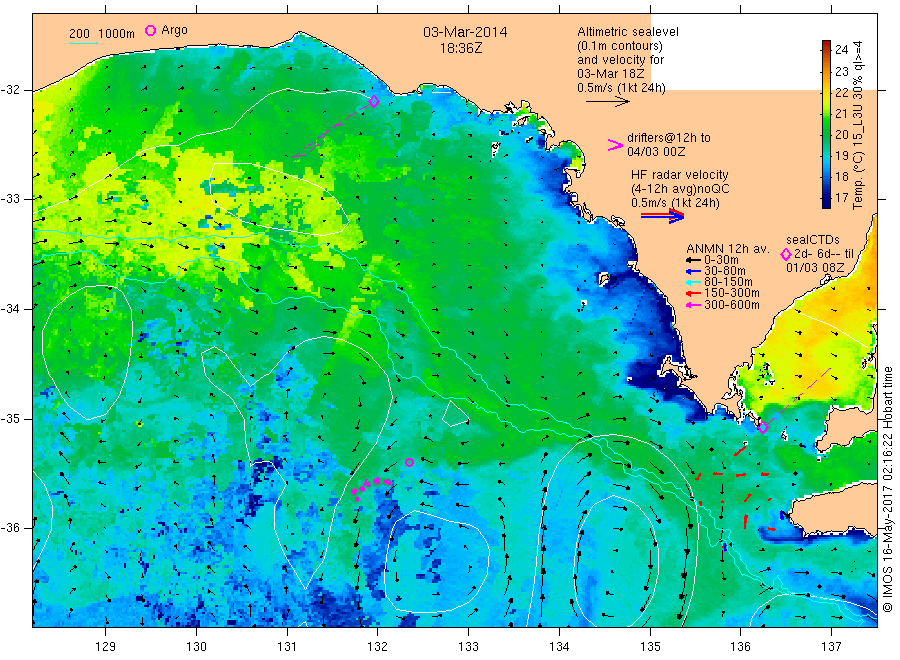Click the 132 longitude axis label

tap(377, 647)
